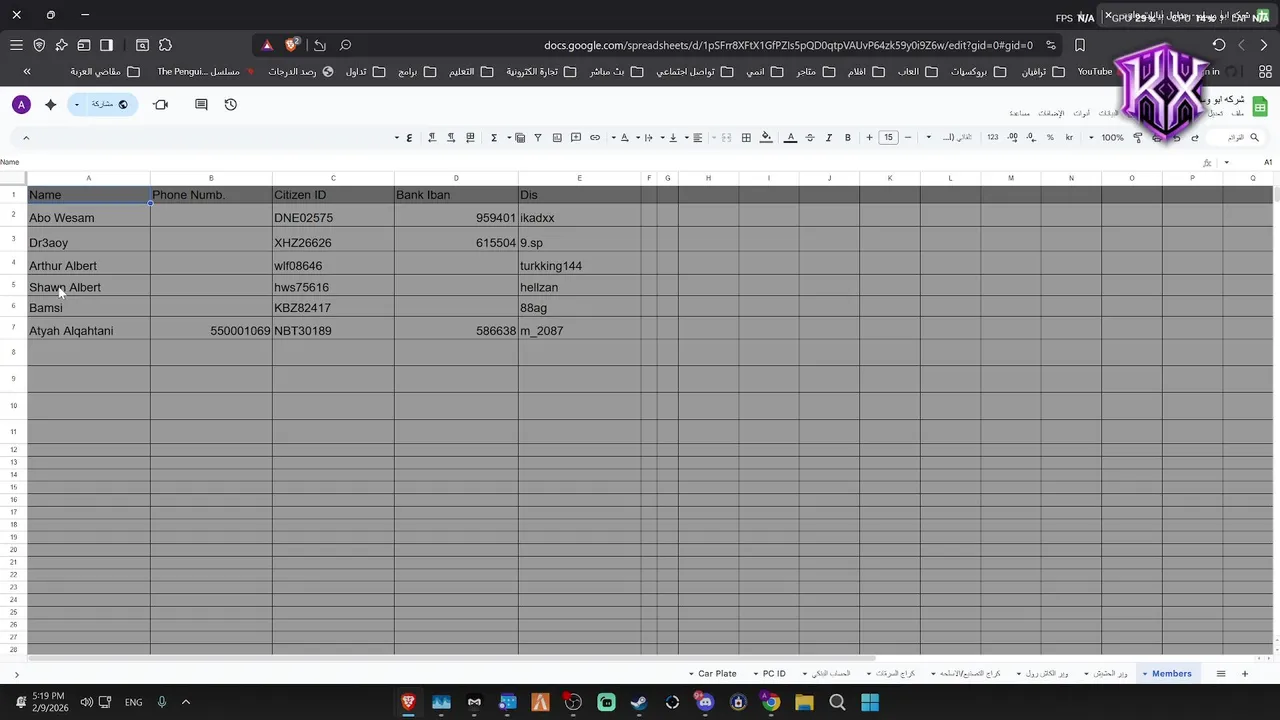Select the Members sheet tab
Viewport: 1280px width, 720px height.
click(1172, 674)
